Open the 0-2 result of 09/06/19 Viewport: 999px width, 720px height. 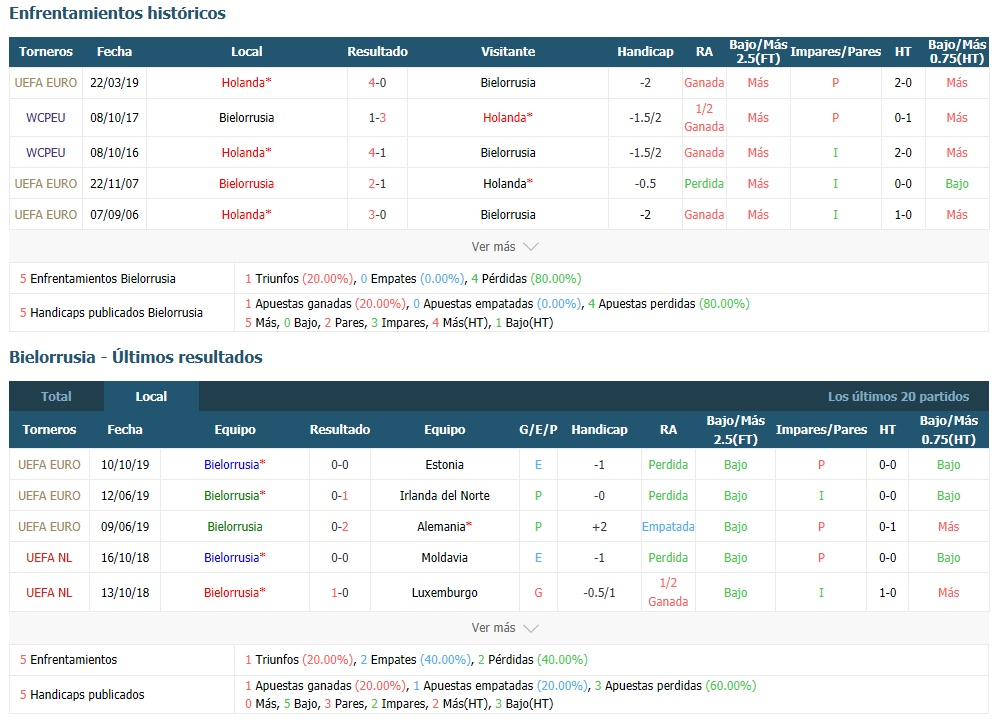(x=340, y=527)
